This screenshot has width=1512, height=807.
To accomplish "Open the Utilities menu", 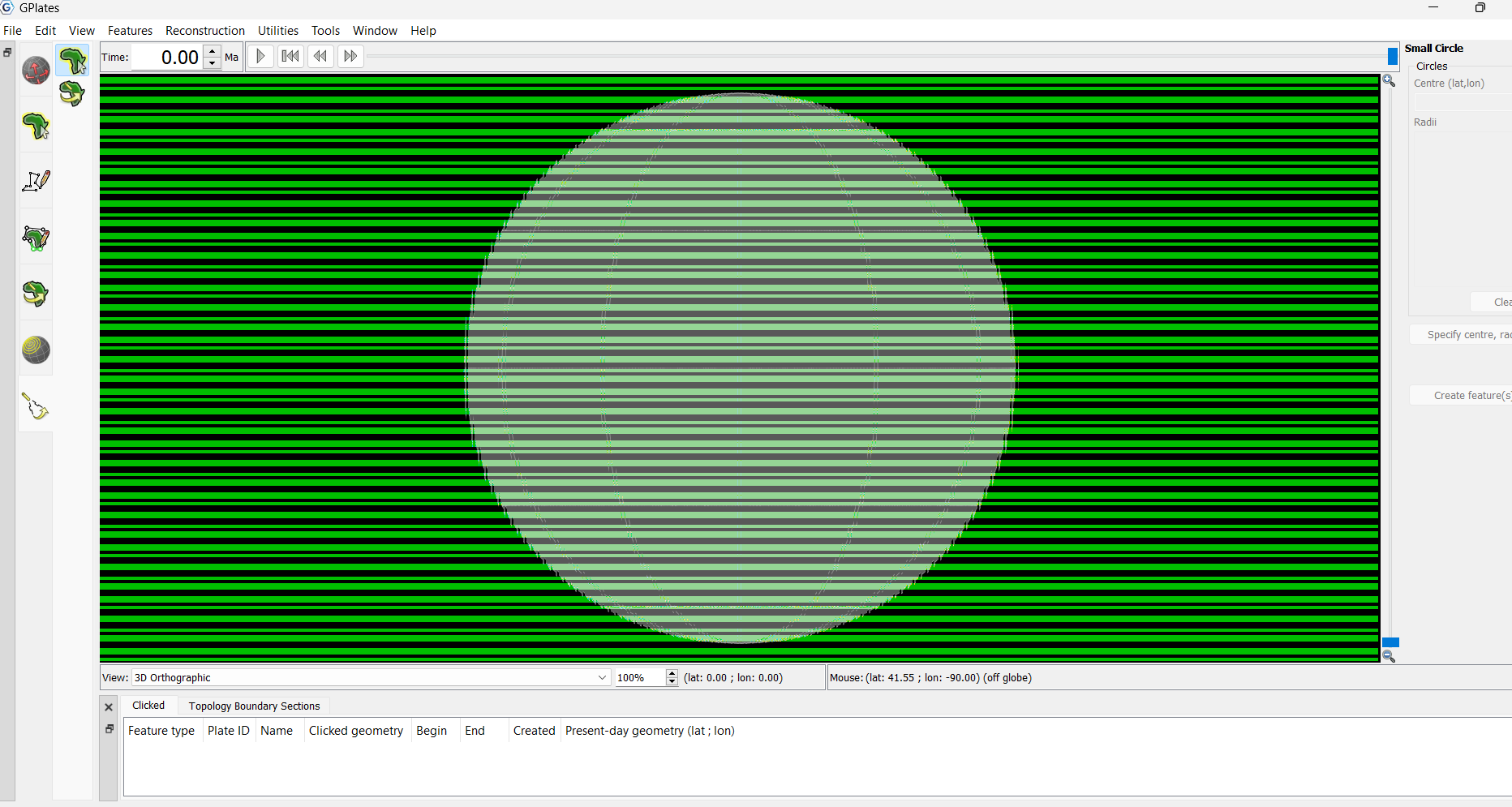I will tap(277, 31).
